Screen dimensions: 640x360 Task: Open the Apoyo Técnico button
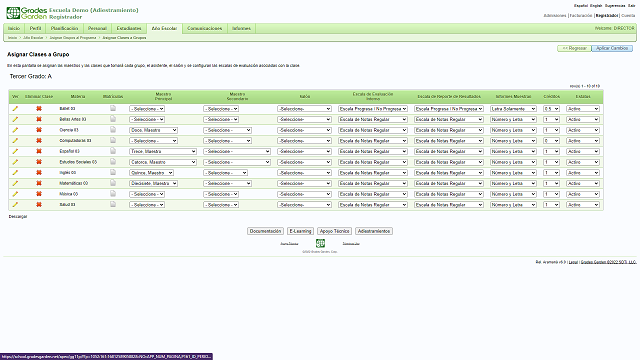click(x=334, y=231)
